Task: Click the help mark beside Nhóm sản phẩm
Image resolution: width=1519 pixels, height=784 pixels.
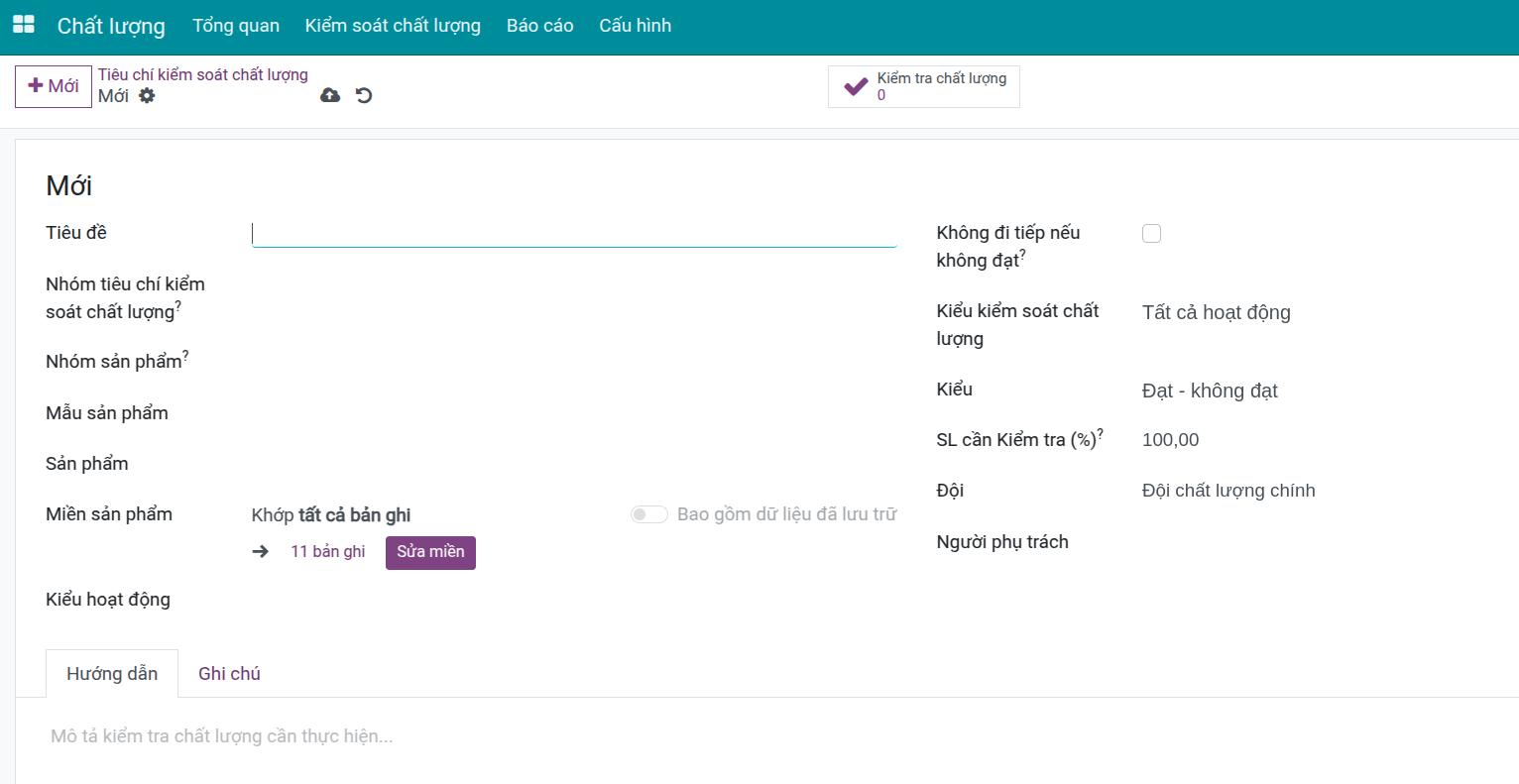Action: [x=185, y=355]
